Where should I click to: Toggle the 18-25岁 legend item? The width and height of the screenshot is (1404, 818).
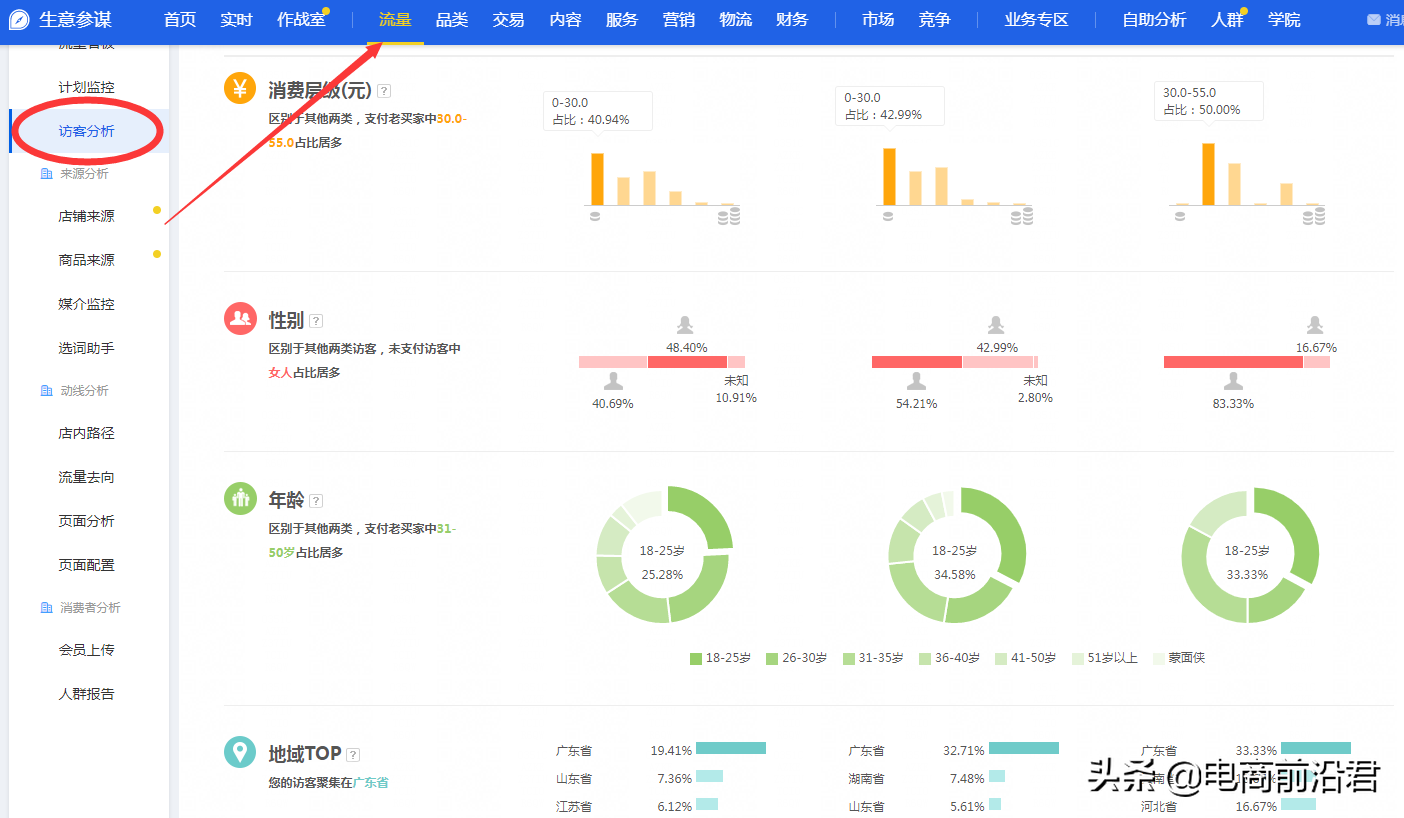pos(719,658)
